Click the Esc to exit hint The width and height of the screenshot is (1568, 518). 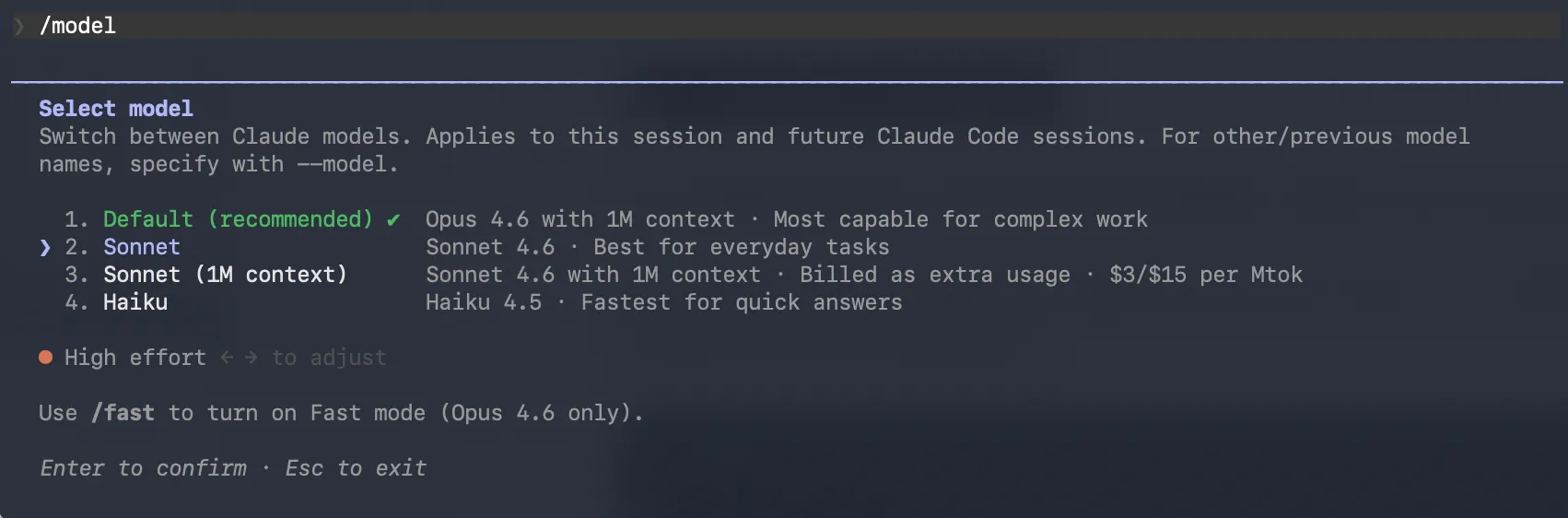point(356,468)
